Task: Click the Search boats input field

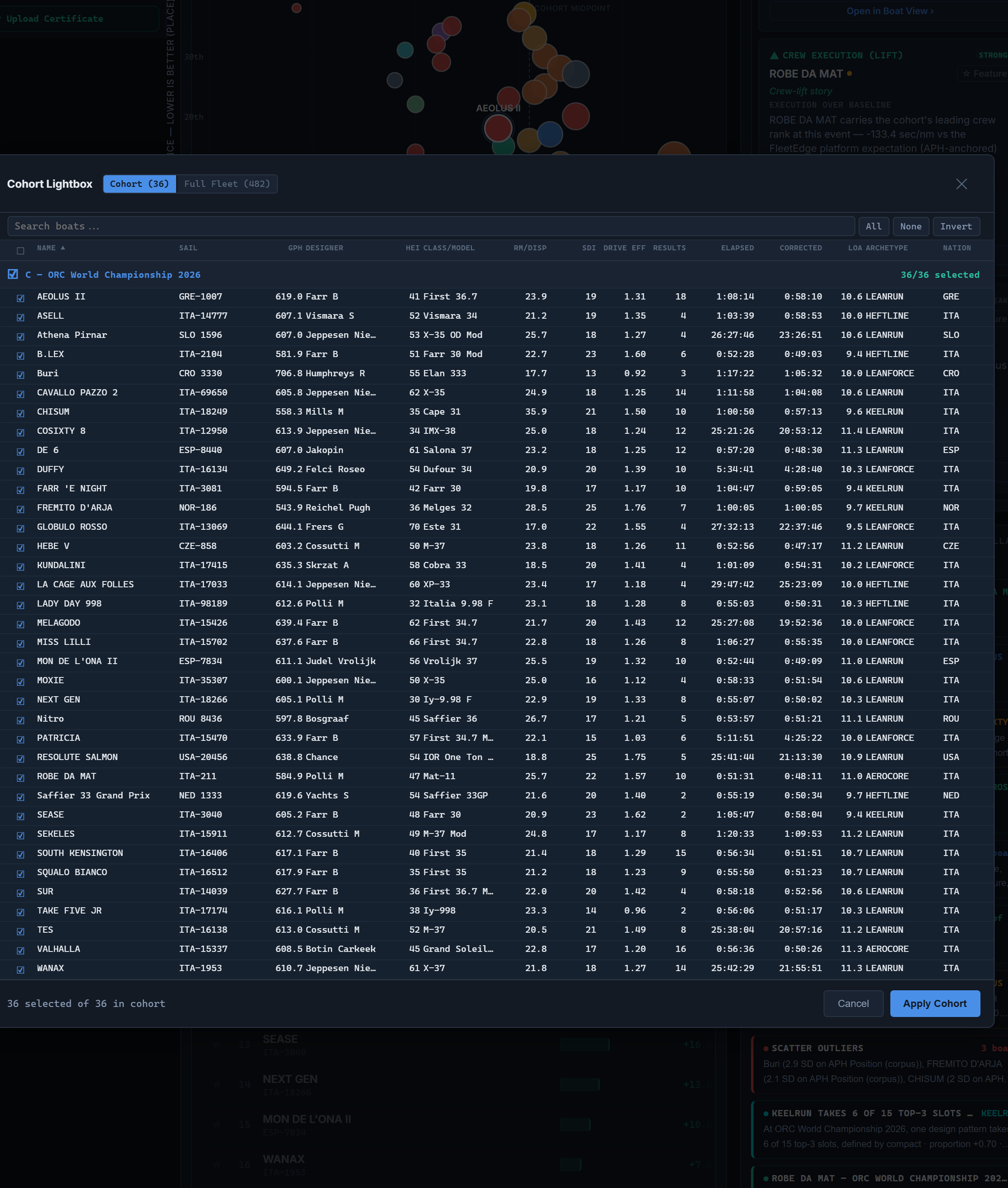Action: pos(431,226)
